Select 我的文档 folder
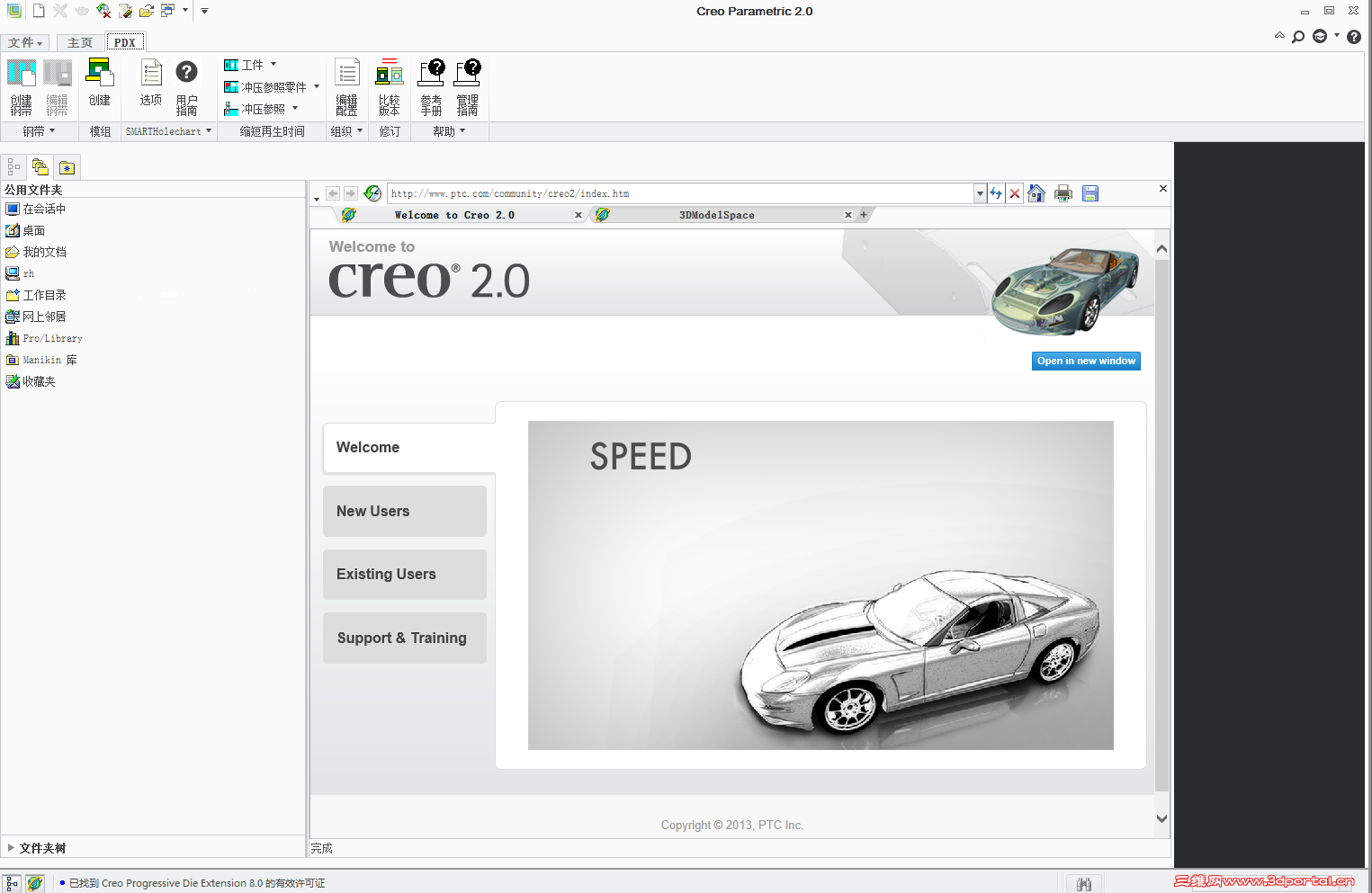The image size is (1372, 893). (36, 252)
